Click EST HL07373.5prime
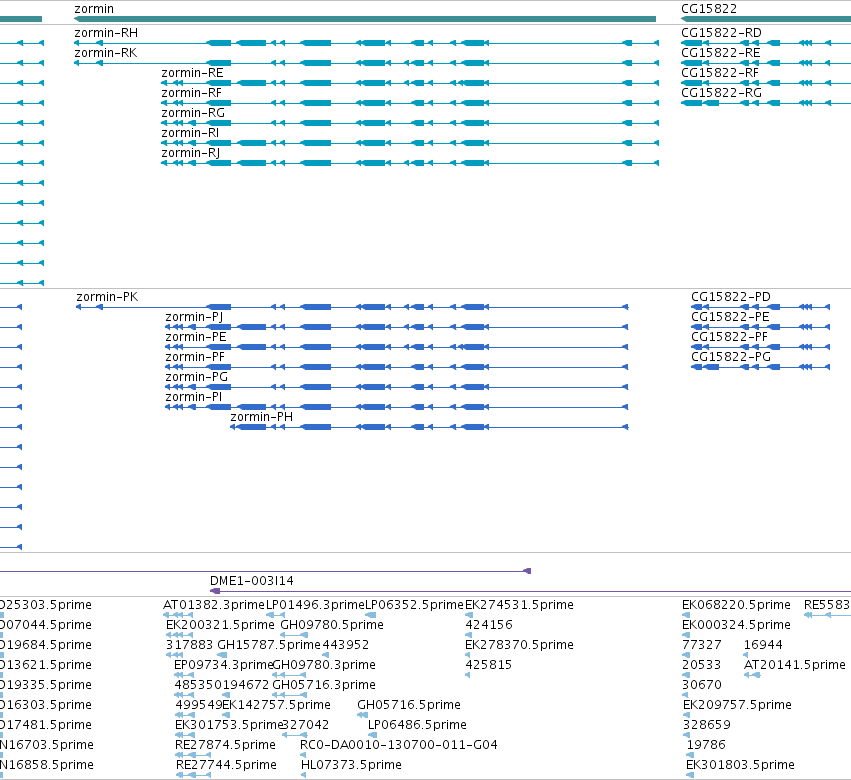This screenshot has height=780, width=851. pos(351,766)
